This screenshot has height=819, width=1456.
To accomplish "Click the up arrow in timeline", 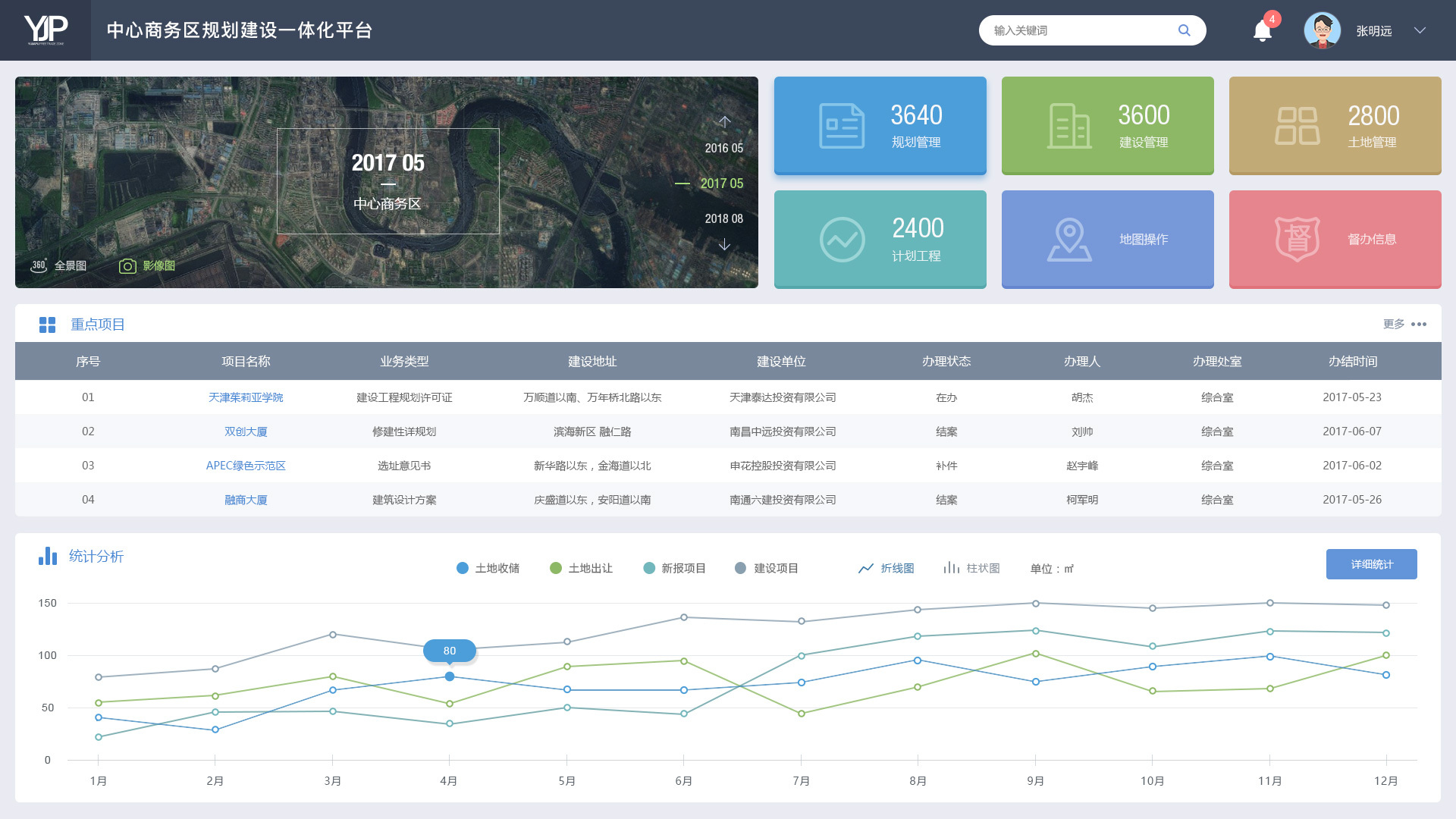I will point(724,121).
